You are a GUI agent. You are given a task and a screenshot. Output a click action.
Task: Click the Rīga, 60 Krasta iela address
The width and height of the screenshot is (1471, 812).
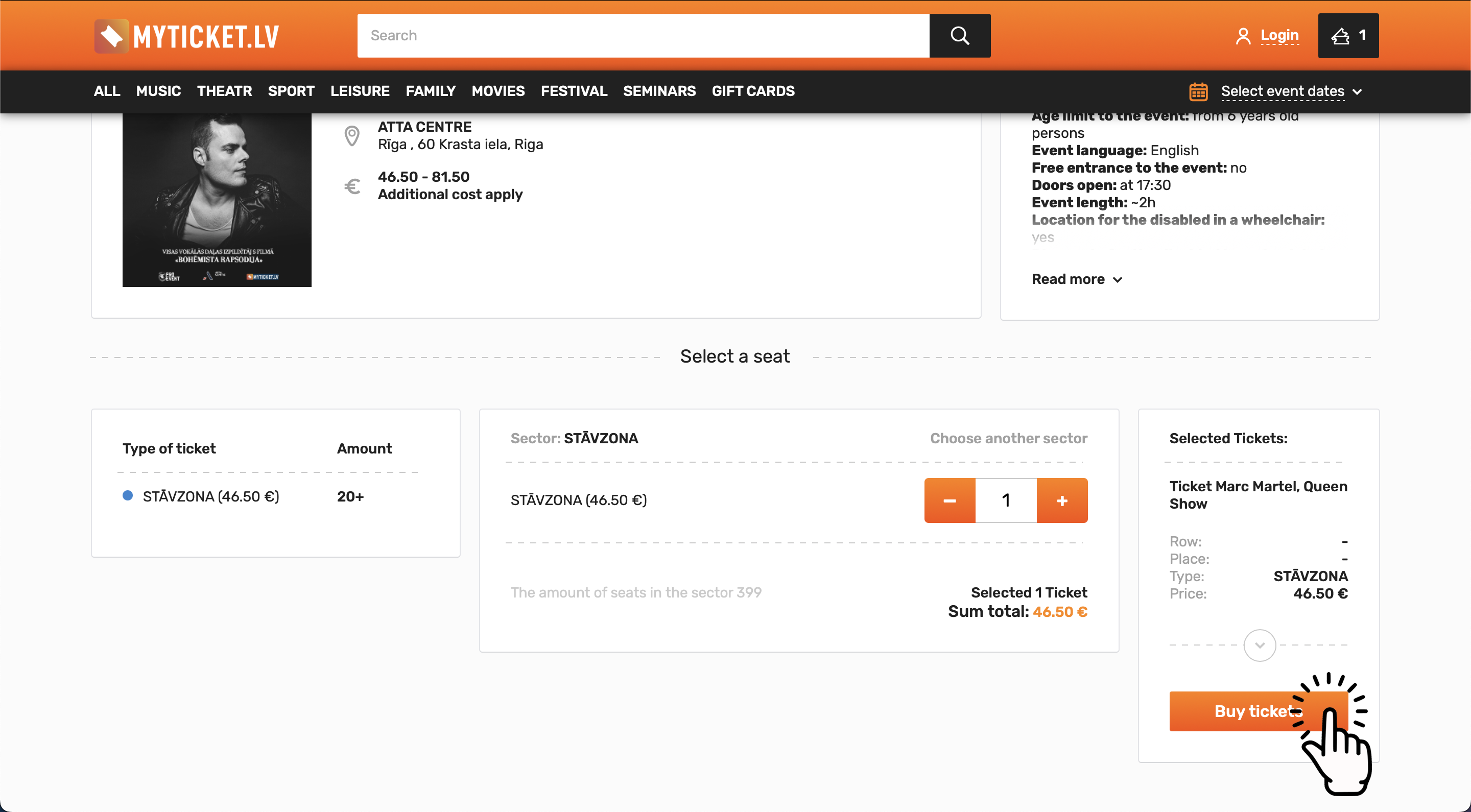(460, 145)
